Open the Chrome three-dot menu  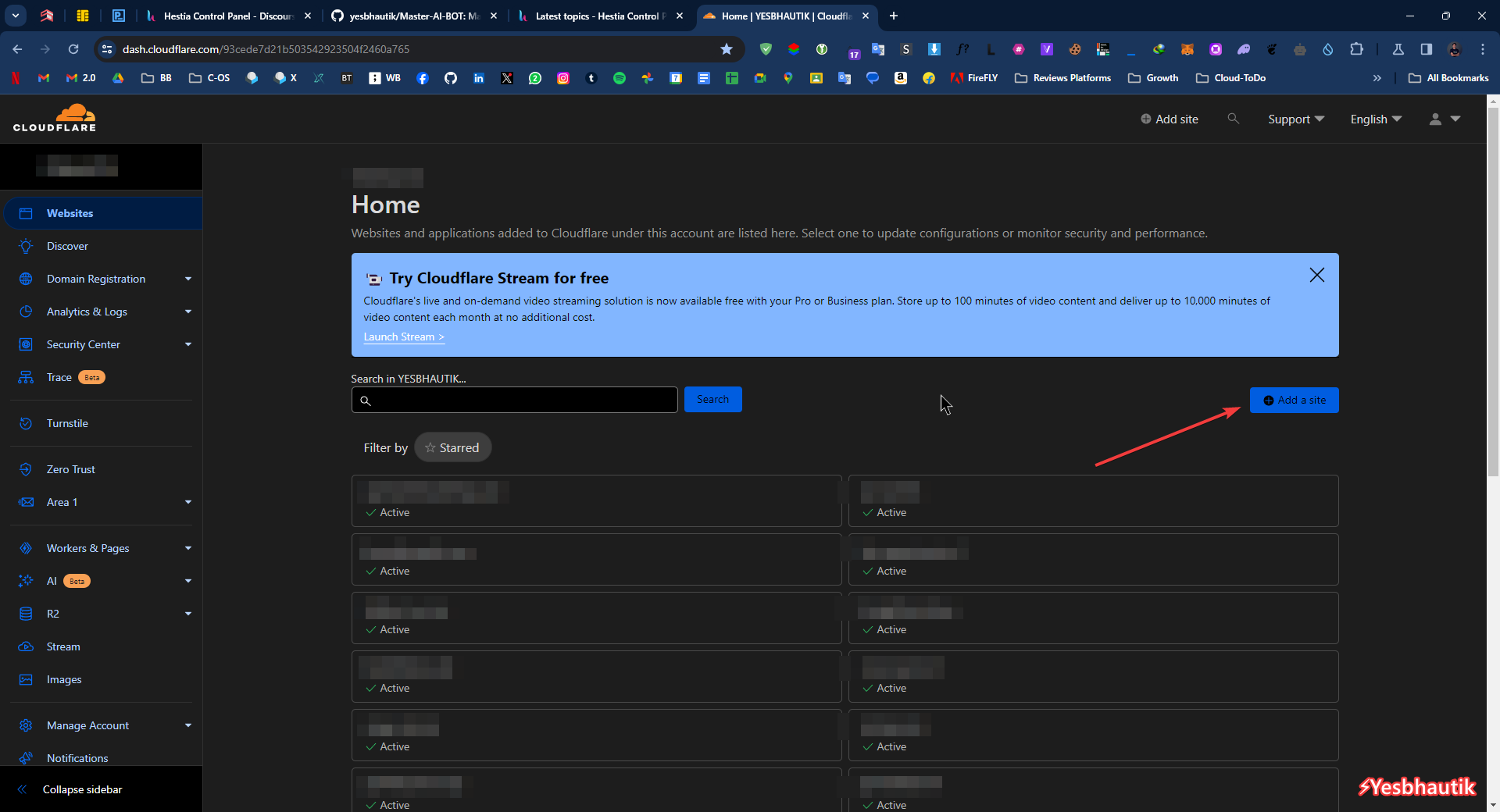click(1483, 49)
